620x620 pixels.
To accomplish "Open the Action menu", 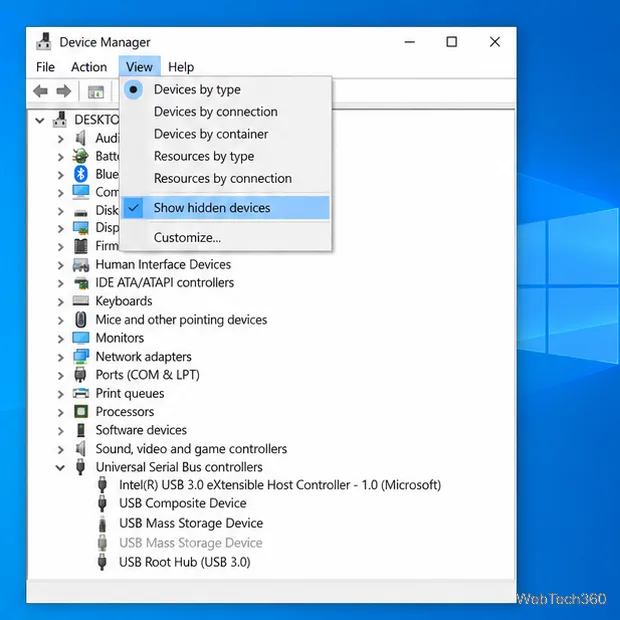I will [89, 67].
